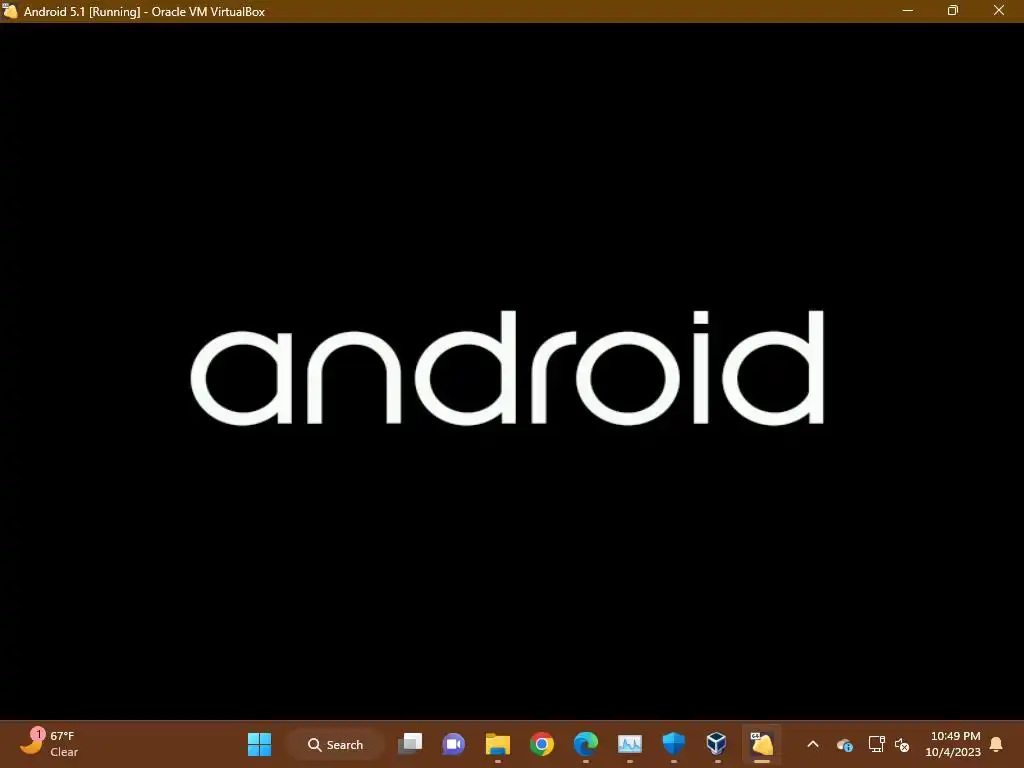Open the clock showing 10:49 PM
The image size is (1024, 768).
[953, 744]
